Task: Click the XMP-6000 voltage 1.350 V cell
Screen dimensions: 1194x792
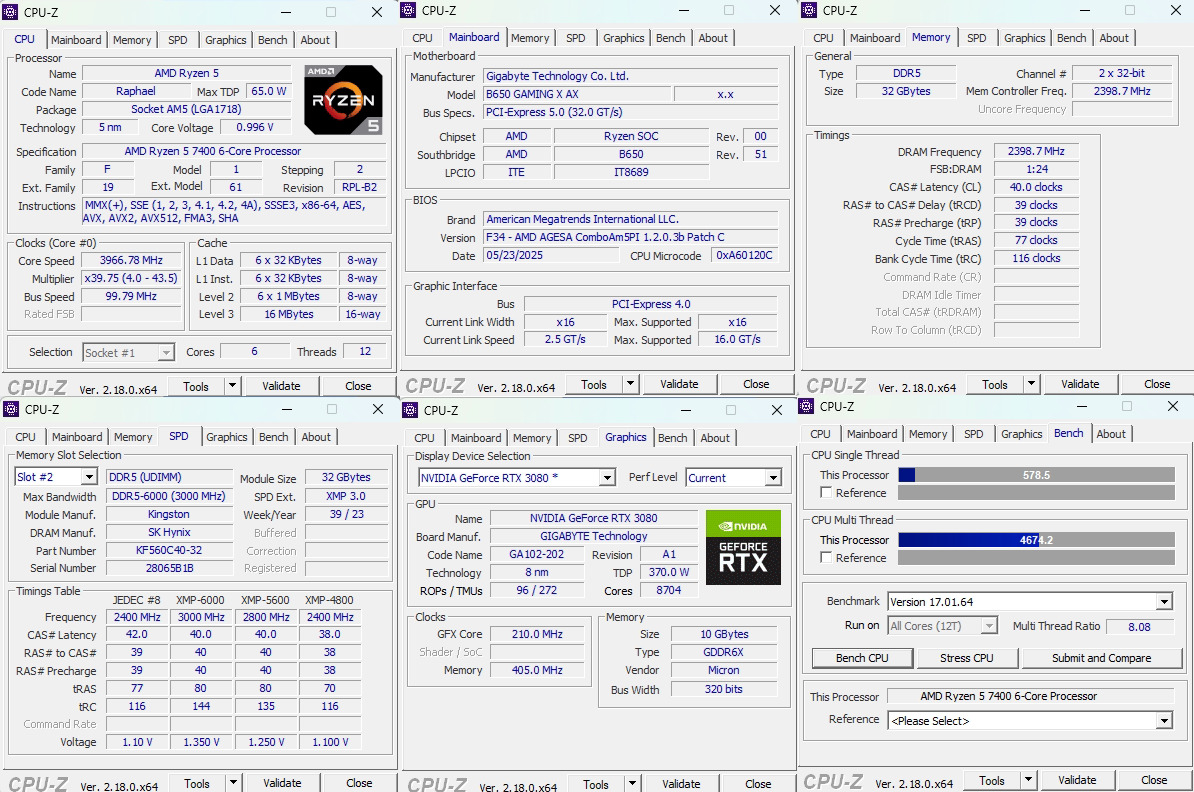Action: 201,742
